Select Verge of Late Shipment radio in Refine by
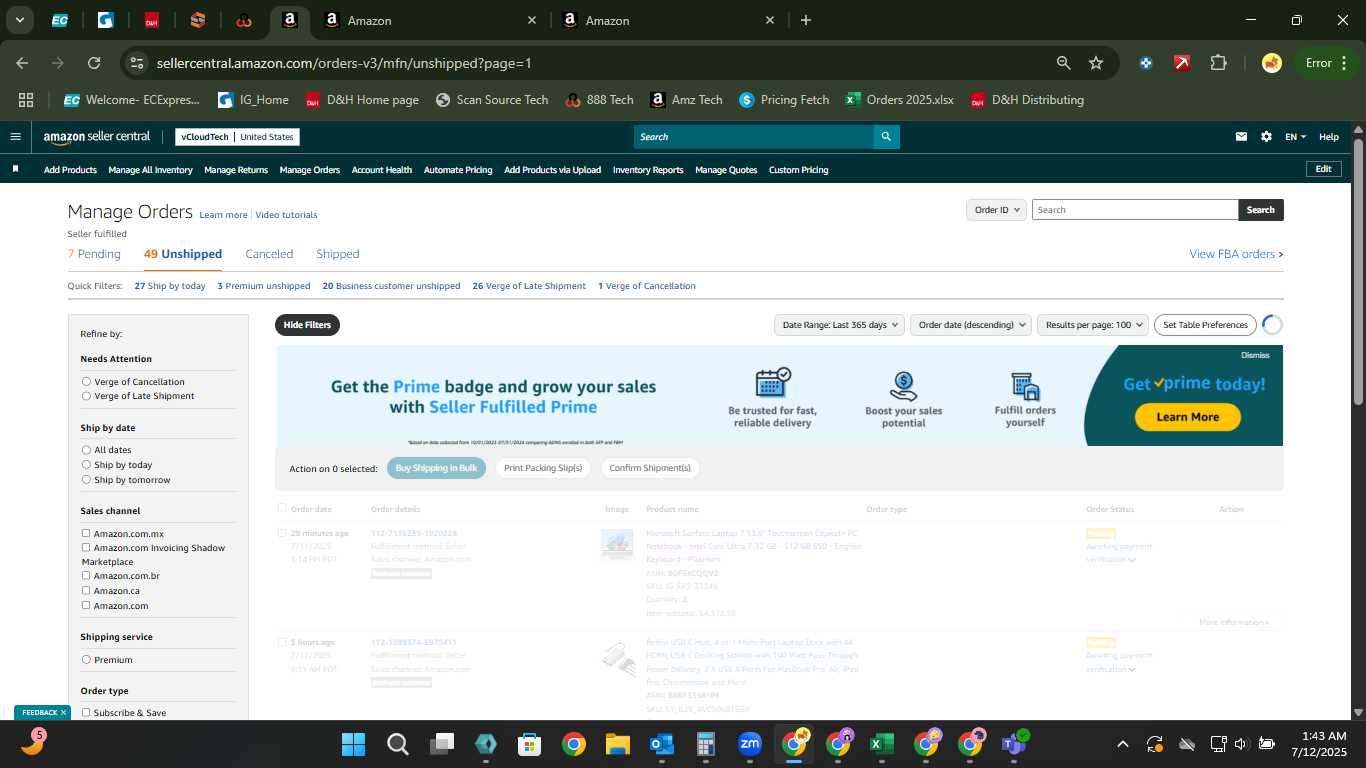Viewport: 1366px width, 768px height. pyautogui.click(x=86, y=396)
